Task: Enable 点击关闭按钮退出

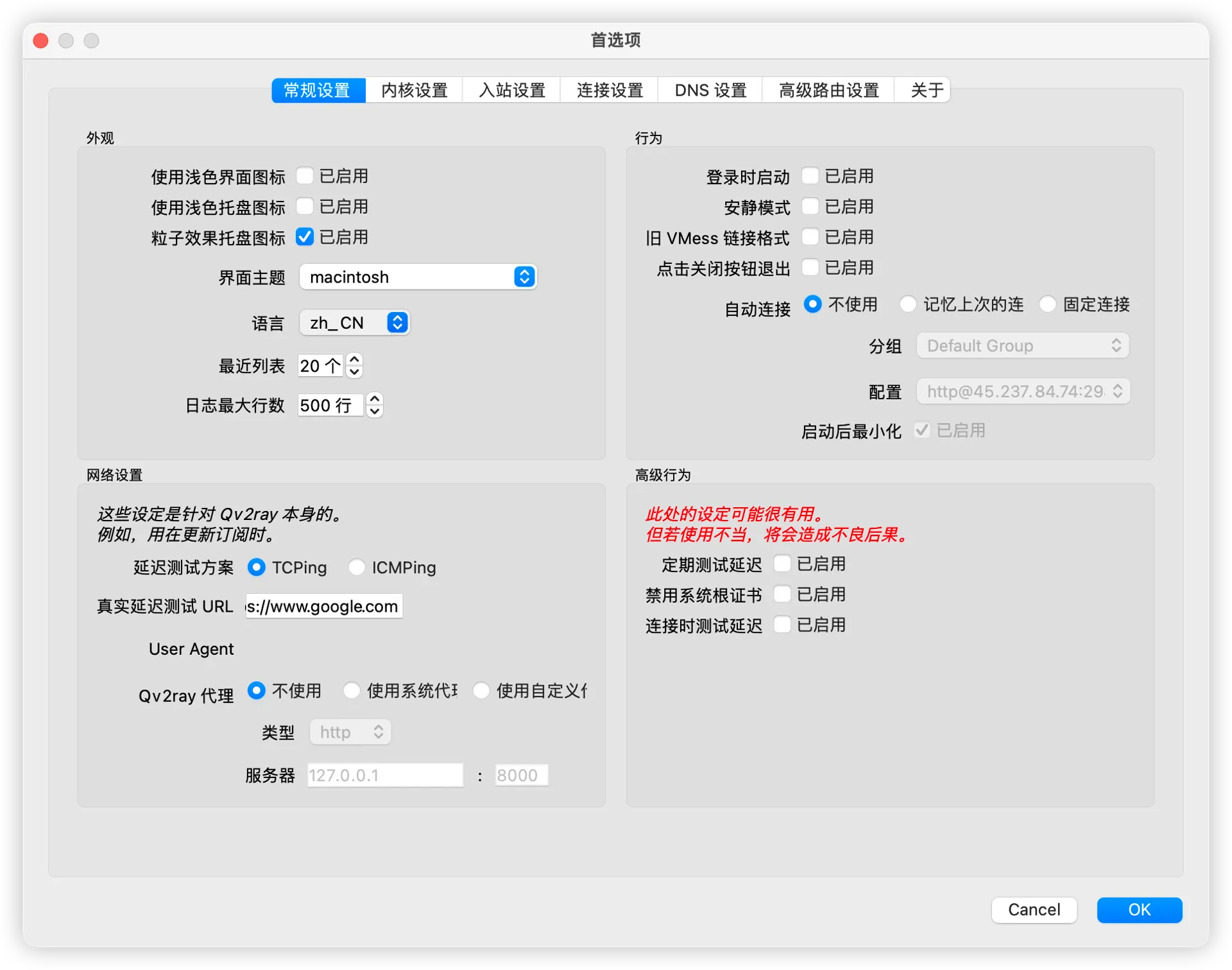Action: click(x=810, y=268)
